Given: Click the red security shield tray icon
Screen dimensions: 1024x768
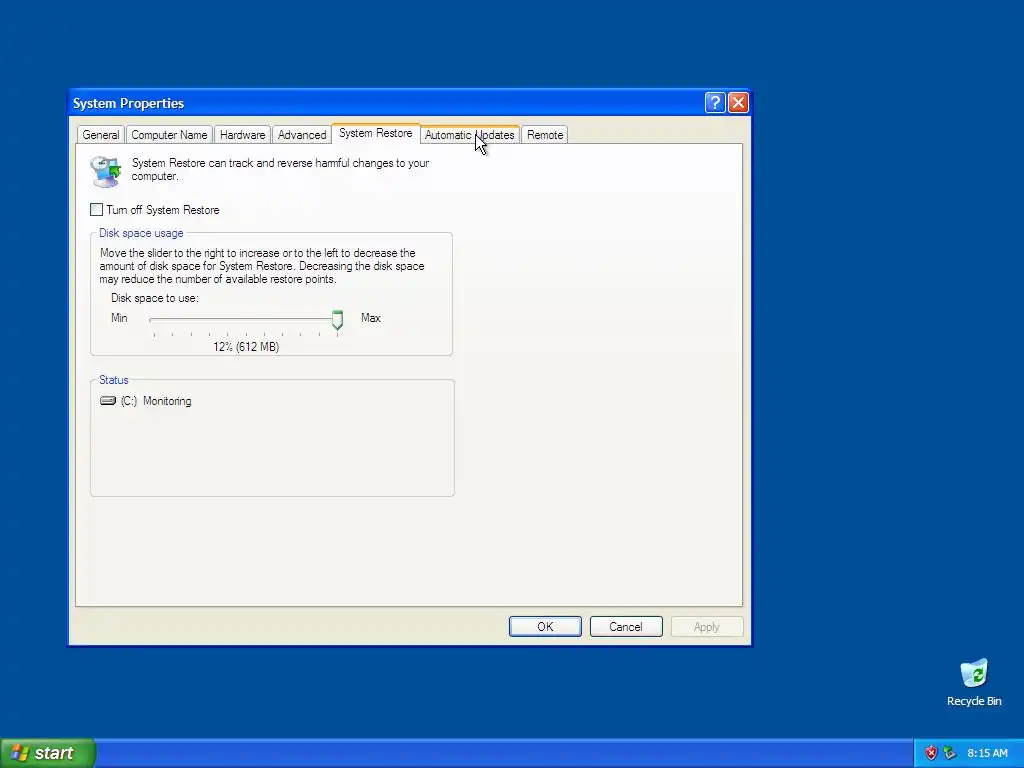Looking at the screenshot, I should (x=931, y=753).
